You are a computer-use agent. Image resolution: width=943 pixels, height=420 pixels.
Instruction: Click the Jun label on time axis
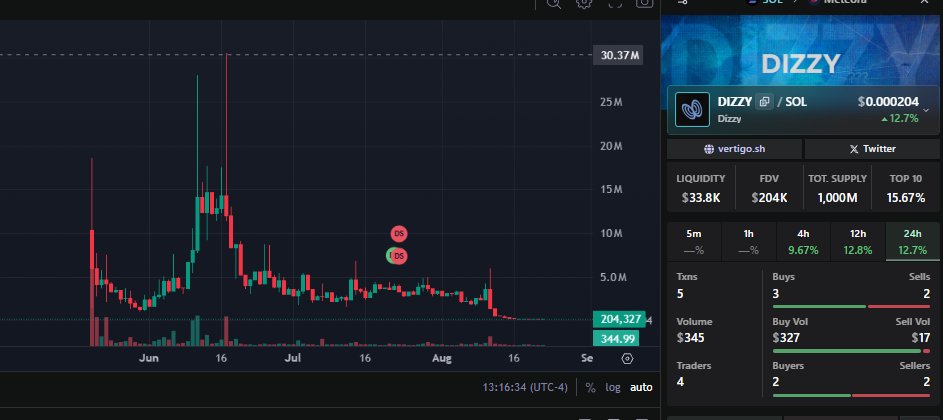148,359
